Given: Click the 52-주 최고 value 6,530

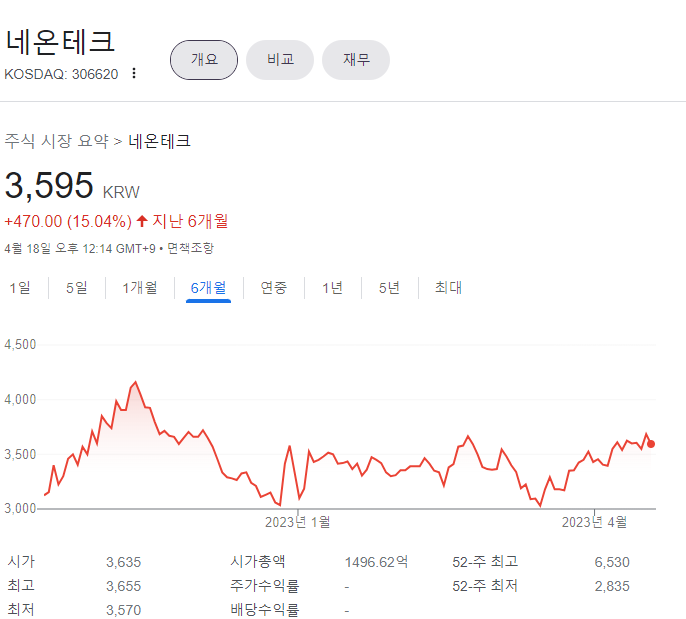Looking at the screenshot, I should 612,562.
